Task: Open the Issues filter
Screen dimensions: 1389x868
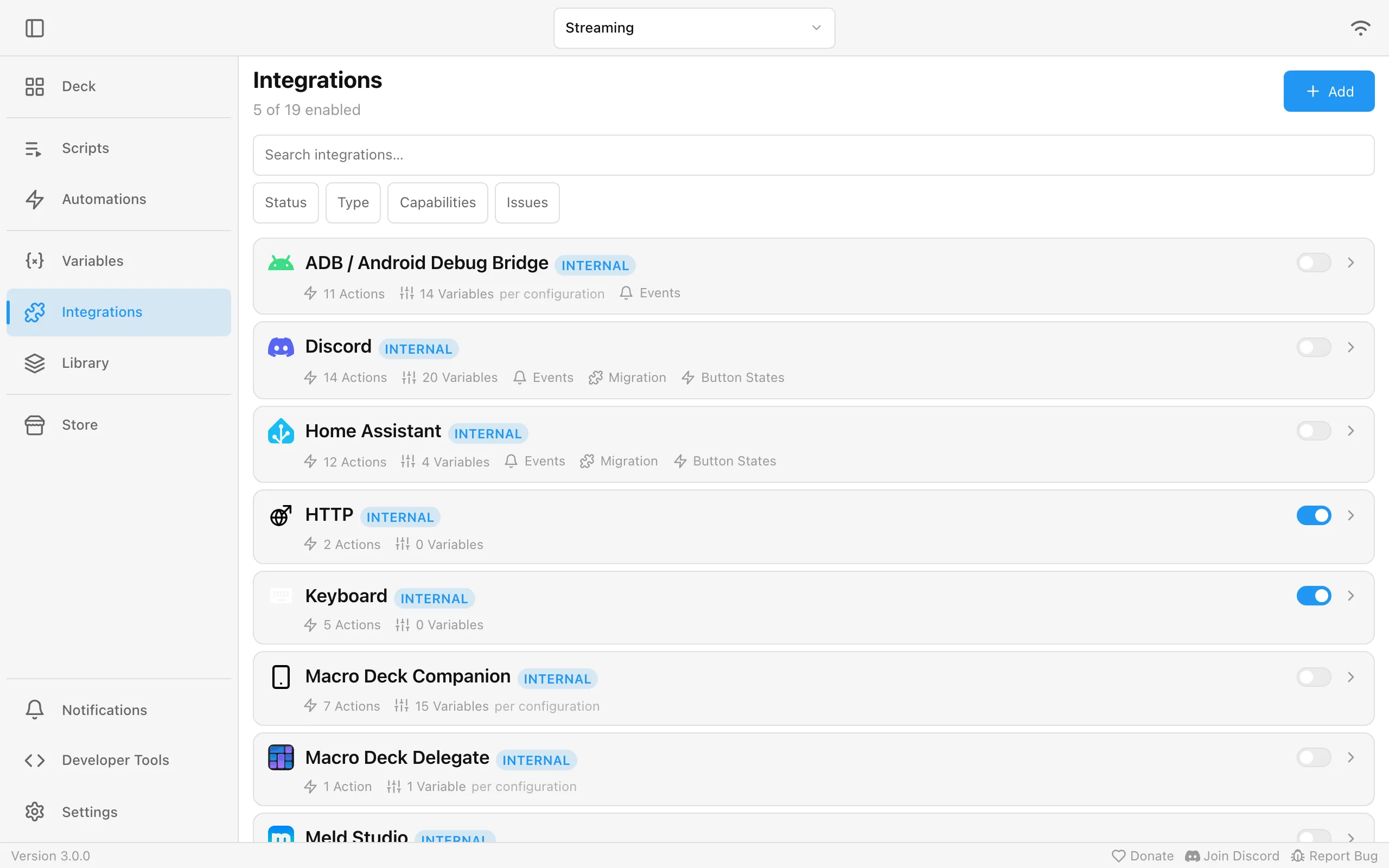Action: click(527, 203)
